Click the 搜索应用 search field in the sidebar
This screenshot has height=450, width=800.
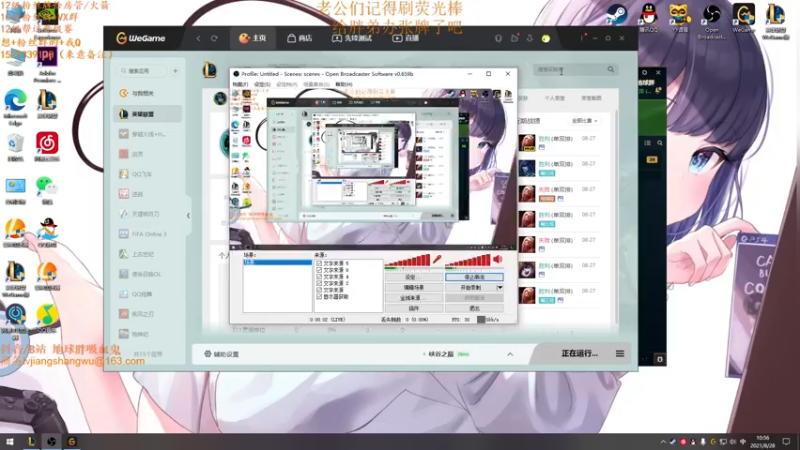tap(141, 71)
